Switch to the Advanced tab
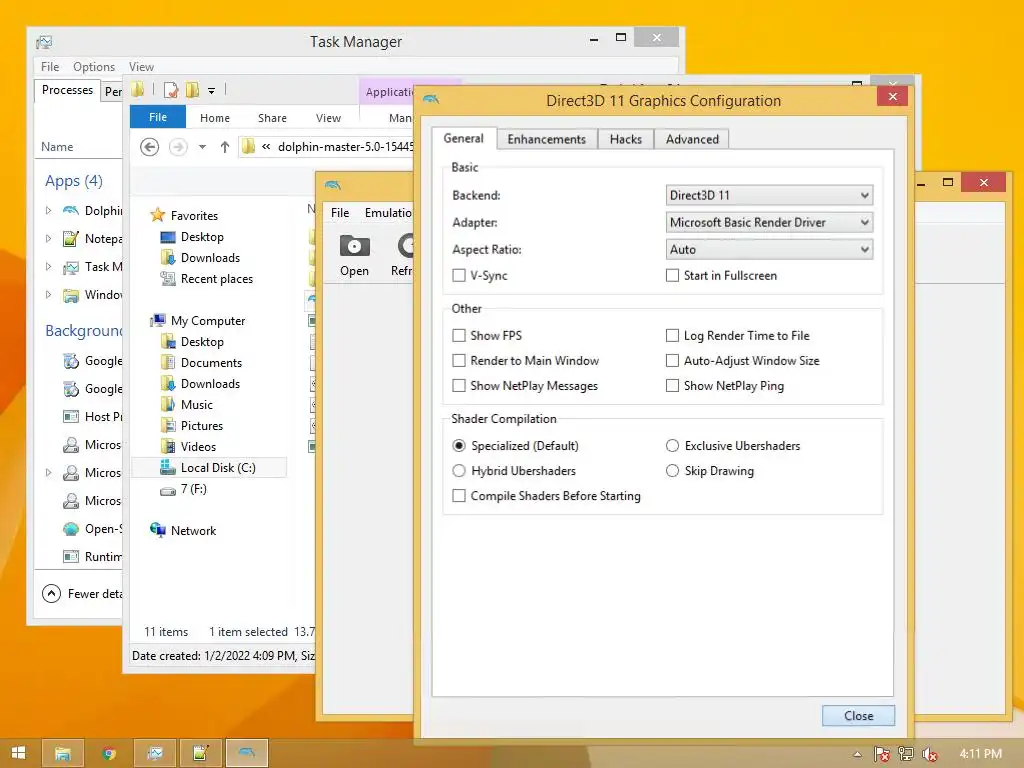This screenshot has width=1024, height=768. pyautogui.click(x=692, y=139)
